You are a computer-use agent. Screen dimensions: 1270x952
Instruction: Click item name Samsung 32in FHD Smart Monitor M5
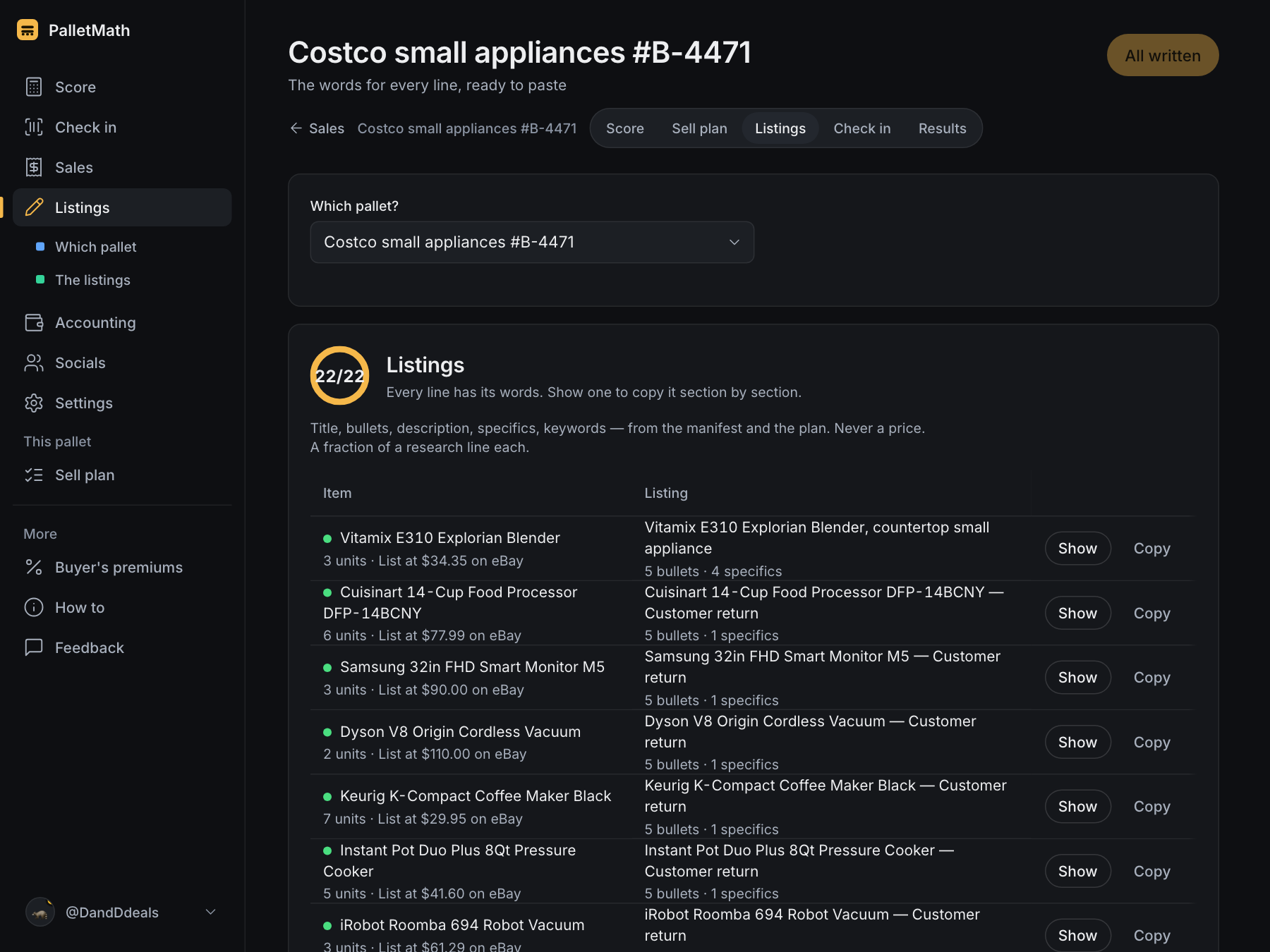pos(472,666)
